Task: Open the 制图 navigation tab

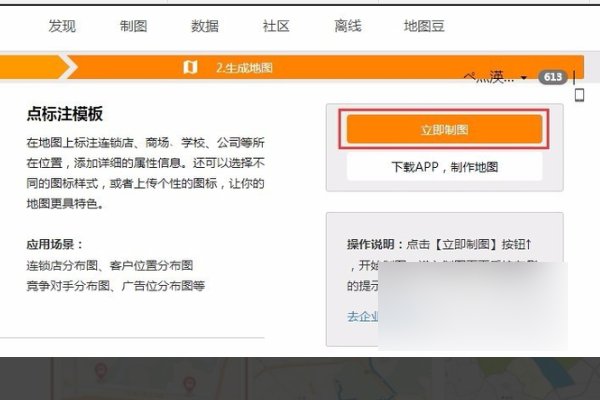Action: tap(134, 26)
